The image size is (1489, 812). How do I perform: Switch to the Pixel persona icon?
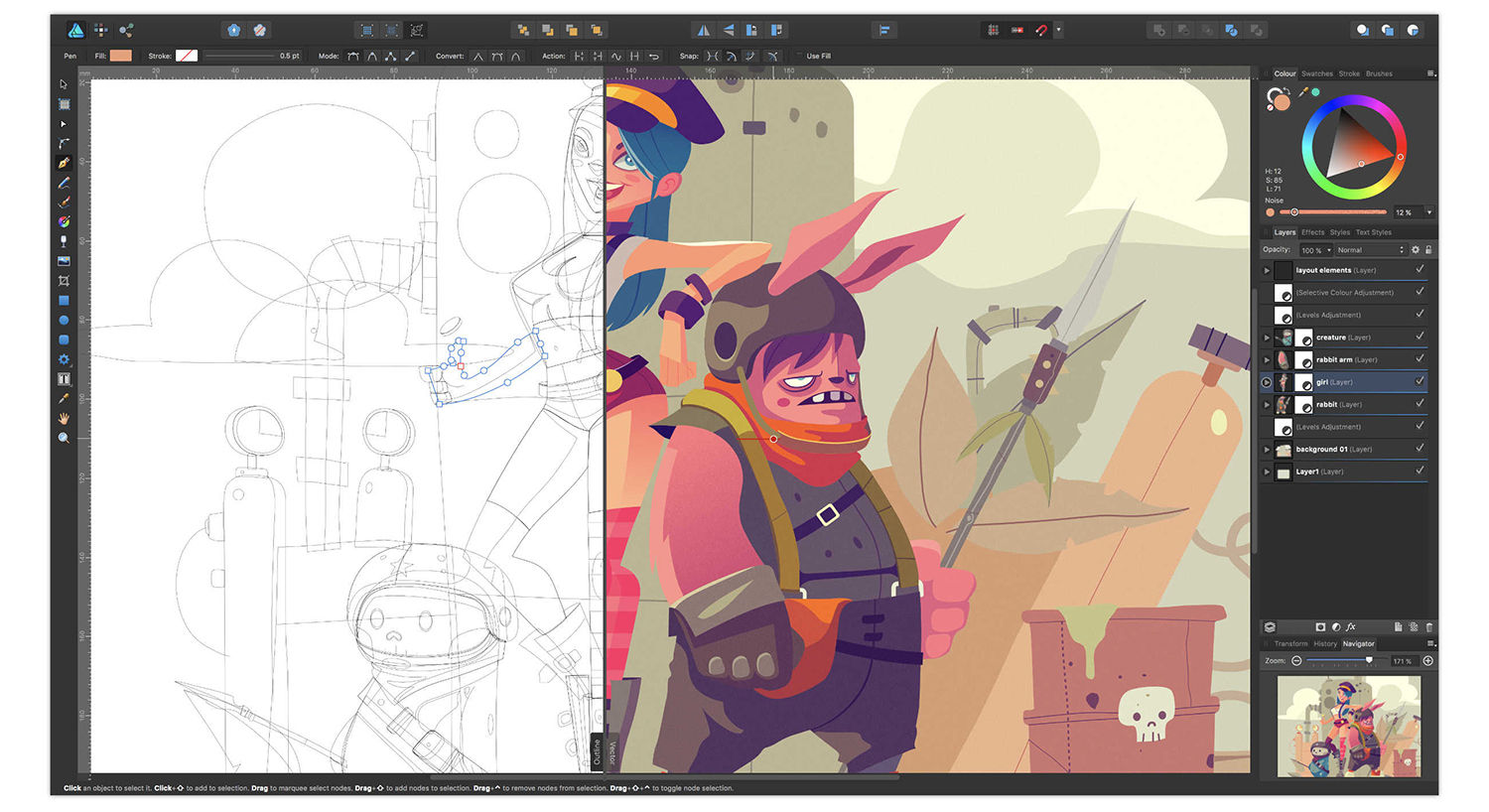click(101, 31)
